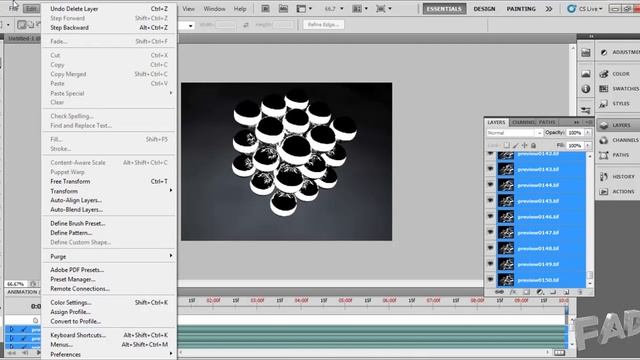This screenshot has width=640, height=360.
Task: Toggle visibility of preview0150.tif layer
Action: [x=490, y=280]
